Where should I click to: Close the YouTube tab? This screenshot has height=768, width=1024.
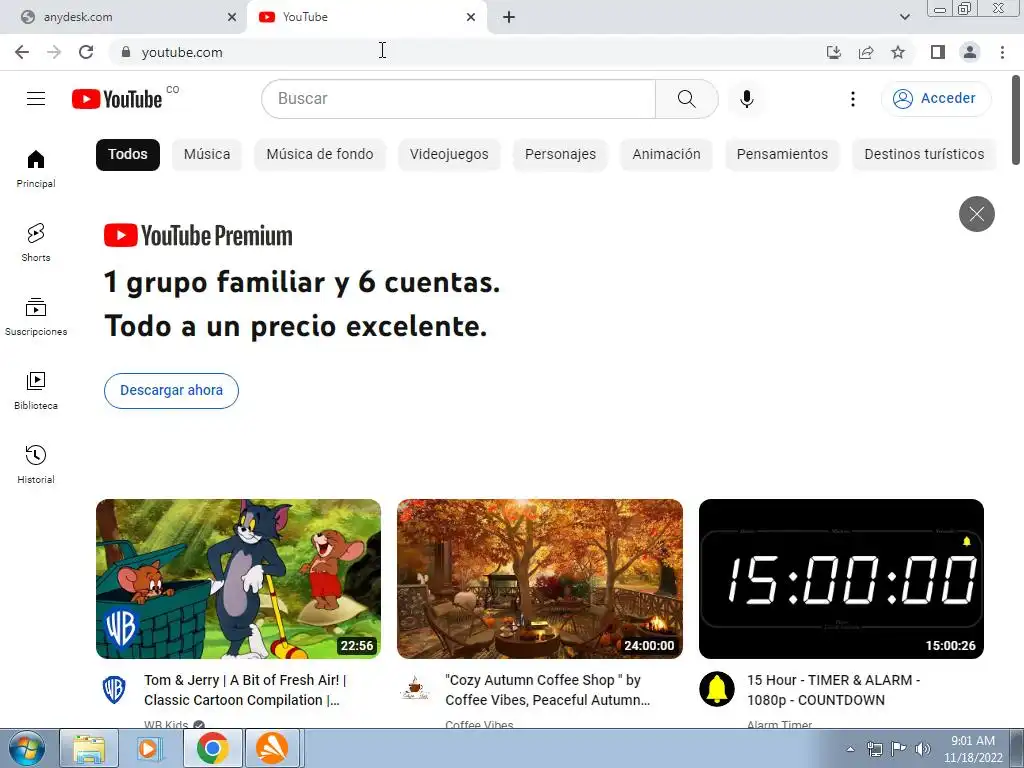coord(471,17)
